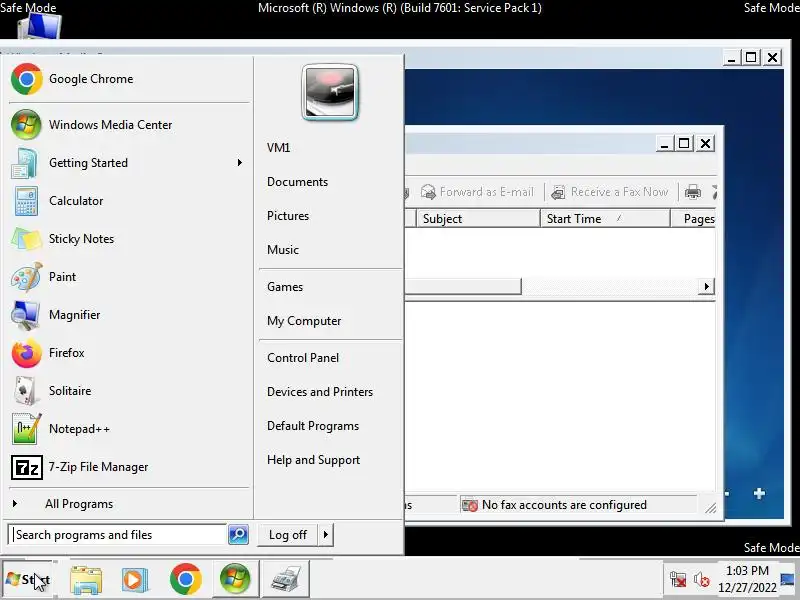Open the Getting Started entry icon

(x=24, y=163)
